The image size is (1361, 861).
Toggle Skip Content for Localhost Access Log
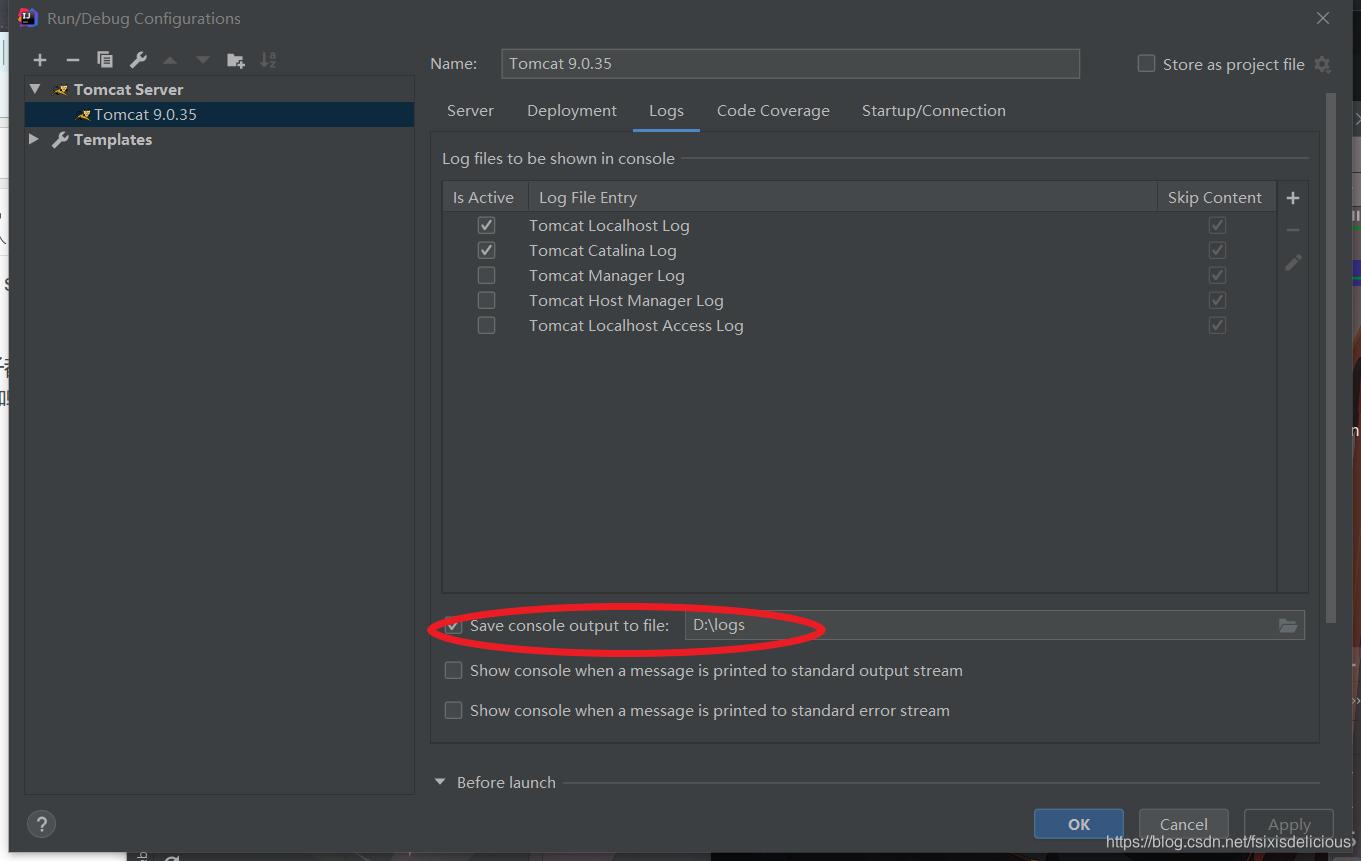coord(1217,325)
